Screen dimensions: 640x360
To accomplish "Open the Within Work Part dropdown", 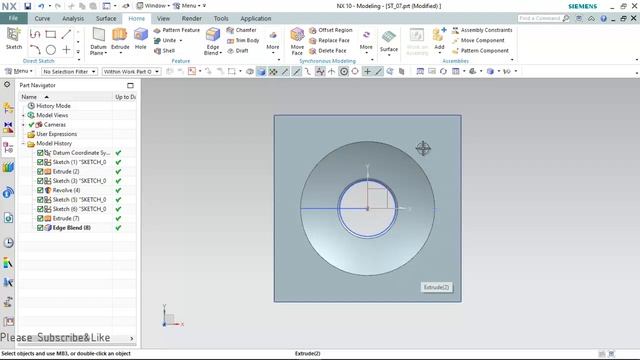I will click(x=131, y=71).
